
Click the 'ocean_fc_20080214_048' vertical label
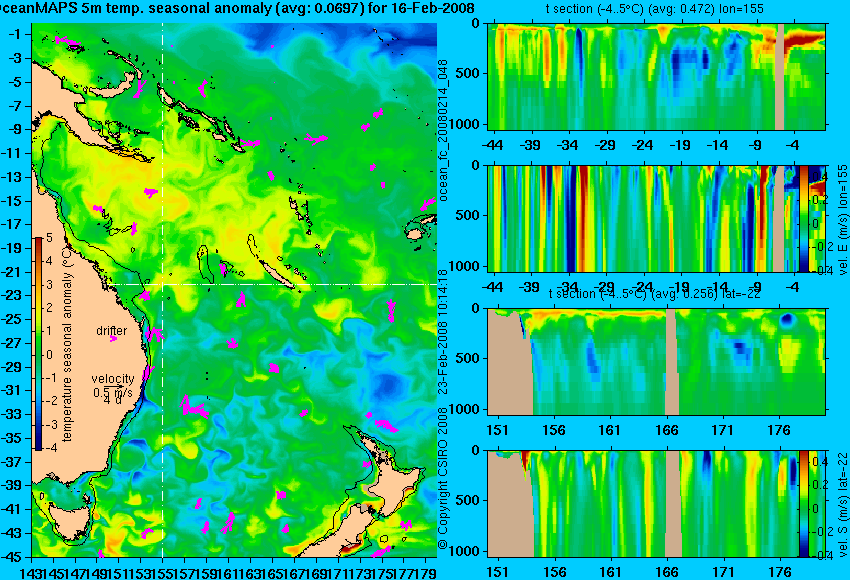coord(443,130)
